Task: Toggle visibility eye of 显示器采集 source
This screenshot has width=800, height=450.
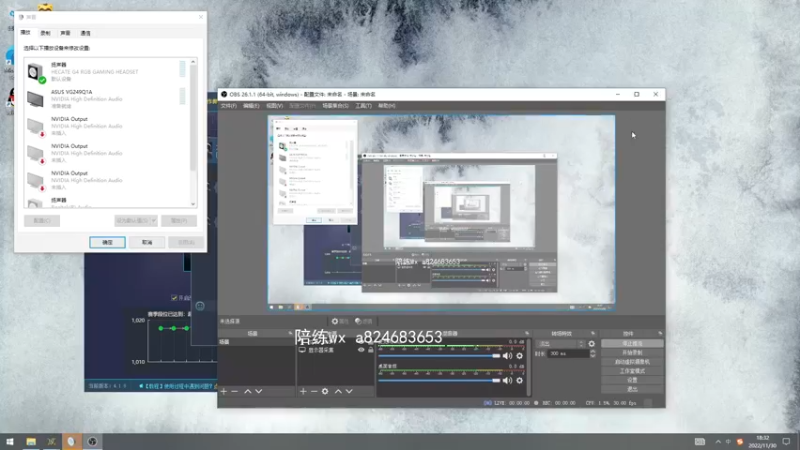Action: coord(361,350)
